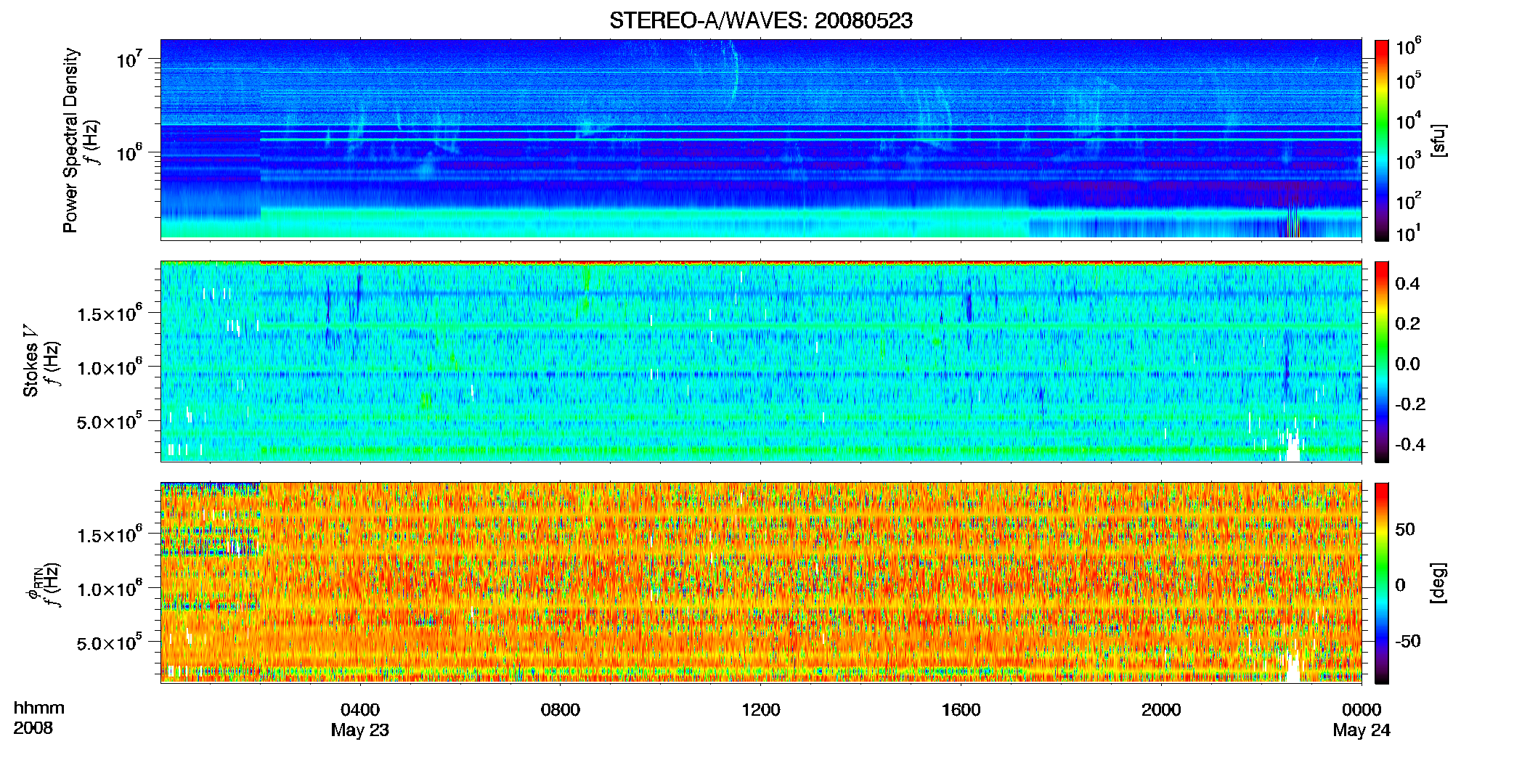
Task: Click the May 23 date label
Action: point(360,730)
